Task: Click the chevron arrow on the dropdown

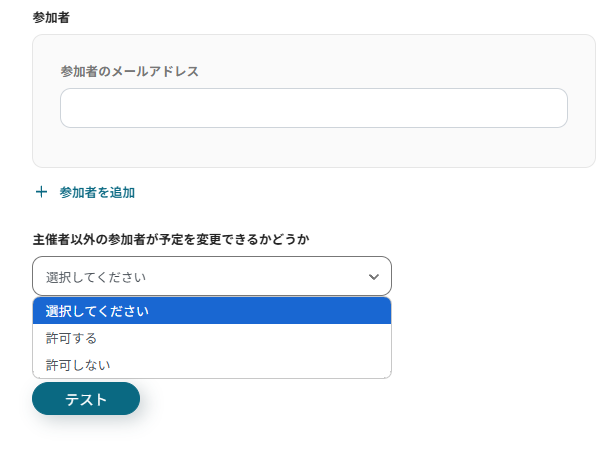Action: click(374, 276)
